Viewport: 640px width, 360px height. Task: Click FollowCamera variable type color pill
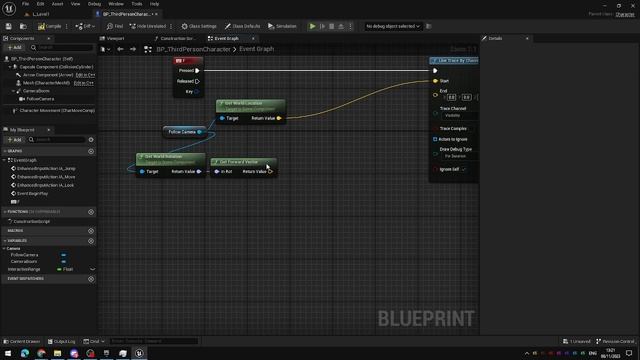coord(64,255)
